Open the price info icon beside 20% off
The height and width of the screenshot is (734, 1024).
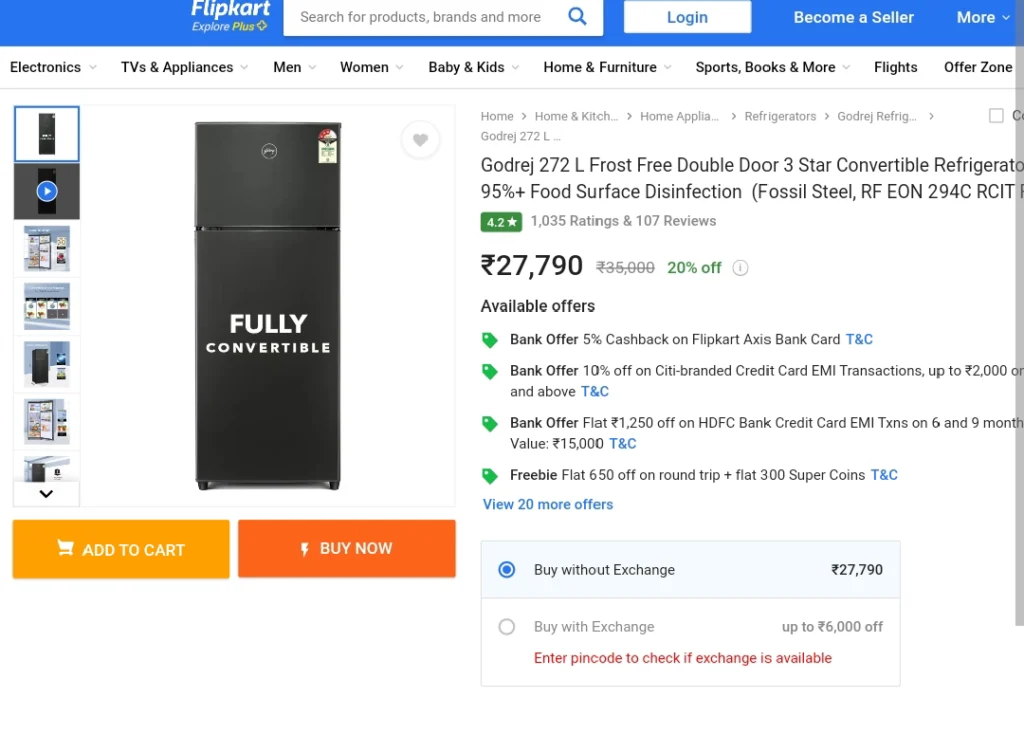740,268
